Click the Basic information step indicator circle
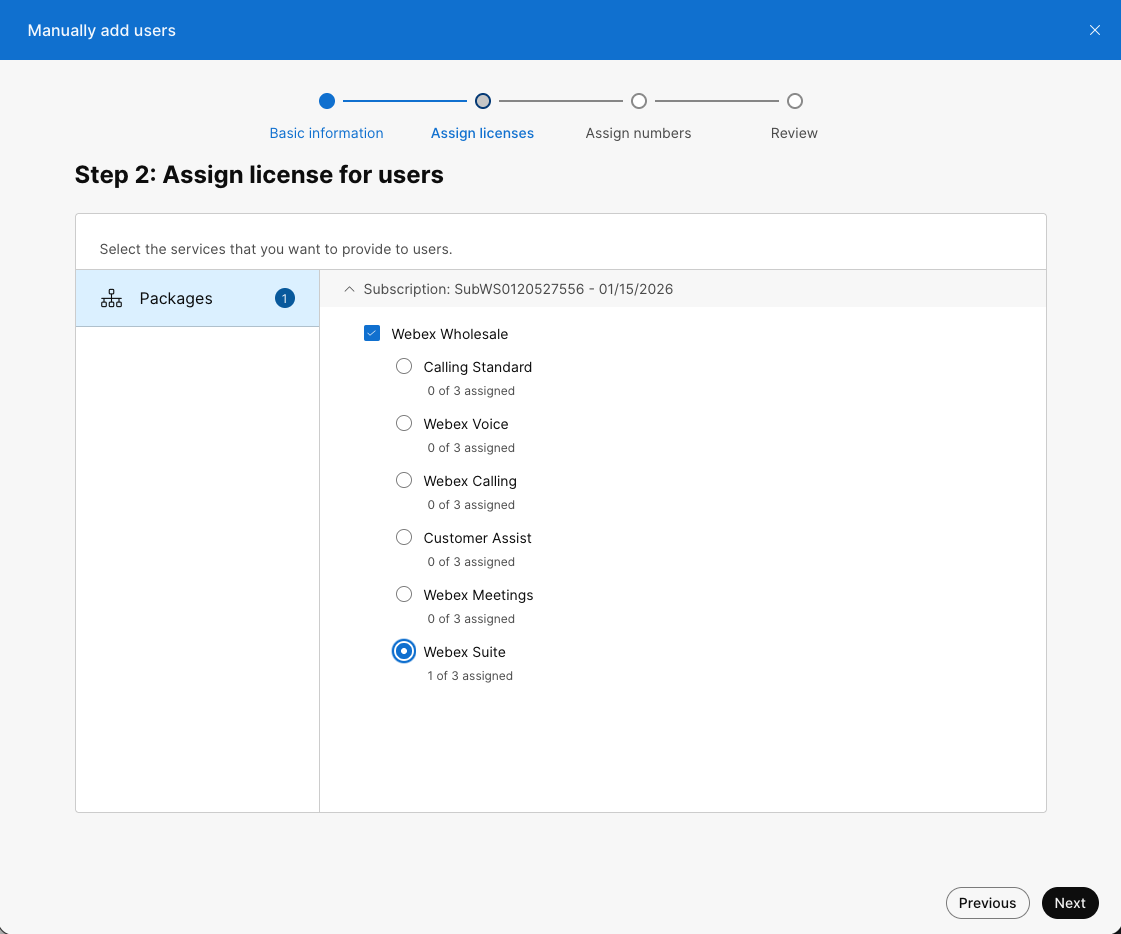 tap(326, 101)
